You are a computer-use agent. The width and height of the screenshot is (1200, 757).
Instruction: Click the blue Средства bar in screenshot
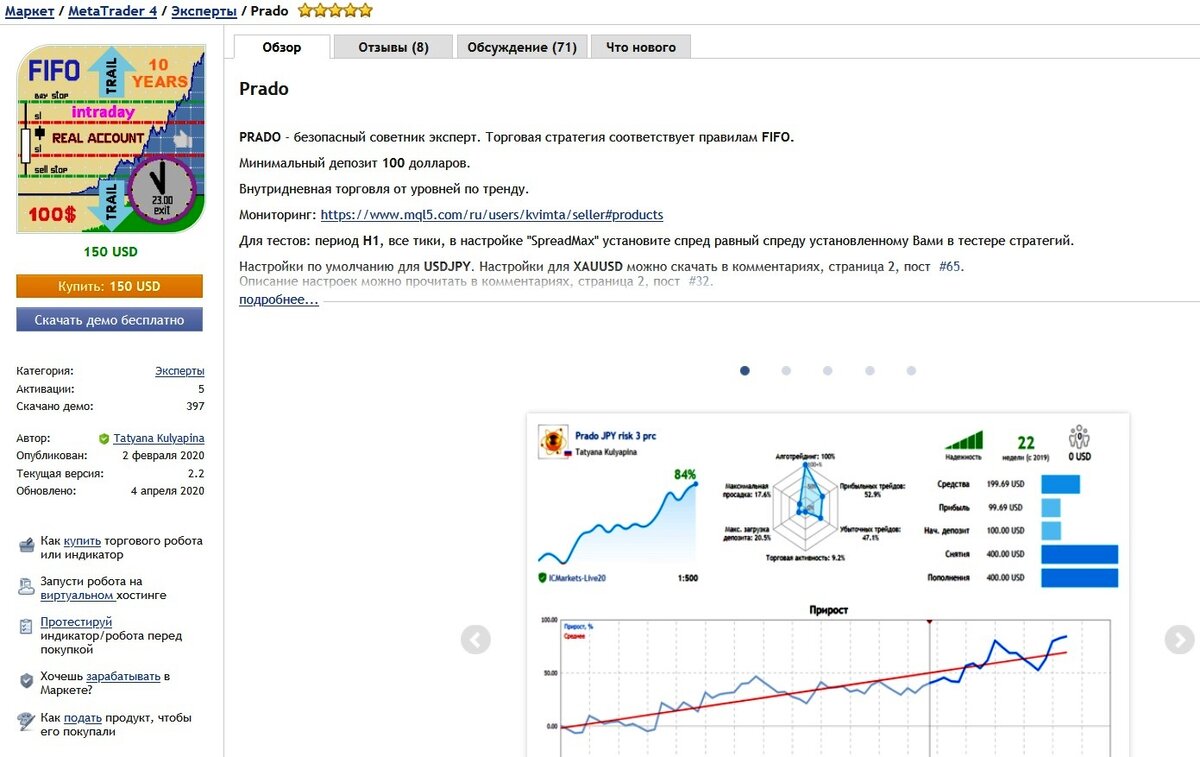tap(1061, 484)
